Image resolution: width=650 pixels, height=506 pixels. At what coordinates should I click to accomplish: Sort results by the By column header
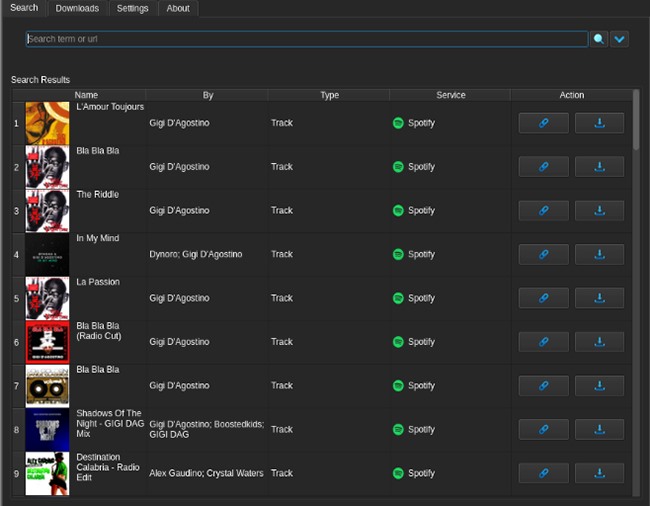208,95
